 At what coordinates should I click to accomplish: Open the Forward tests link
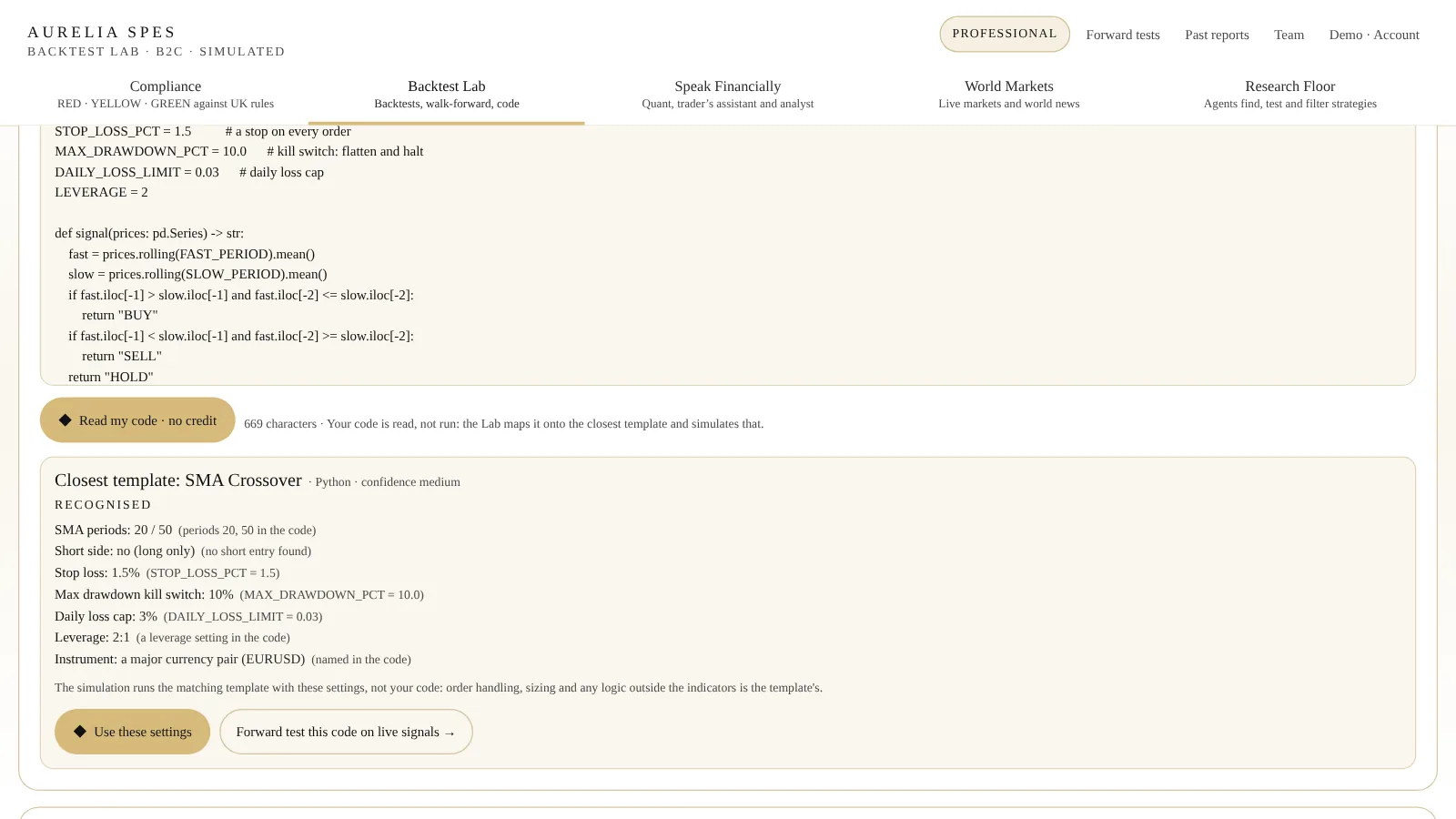click(x=1123, y=35)
